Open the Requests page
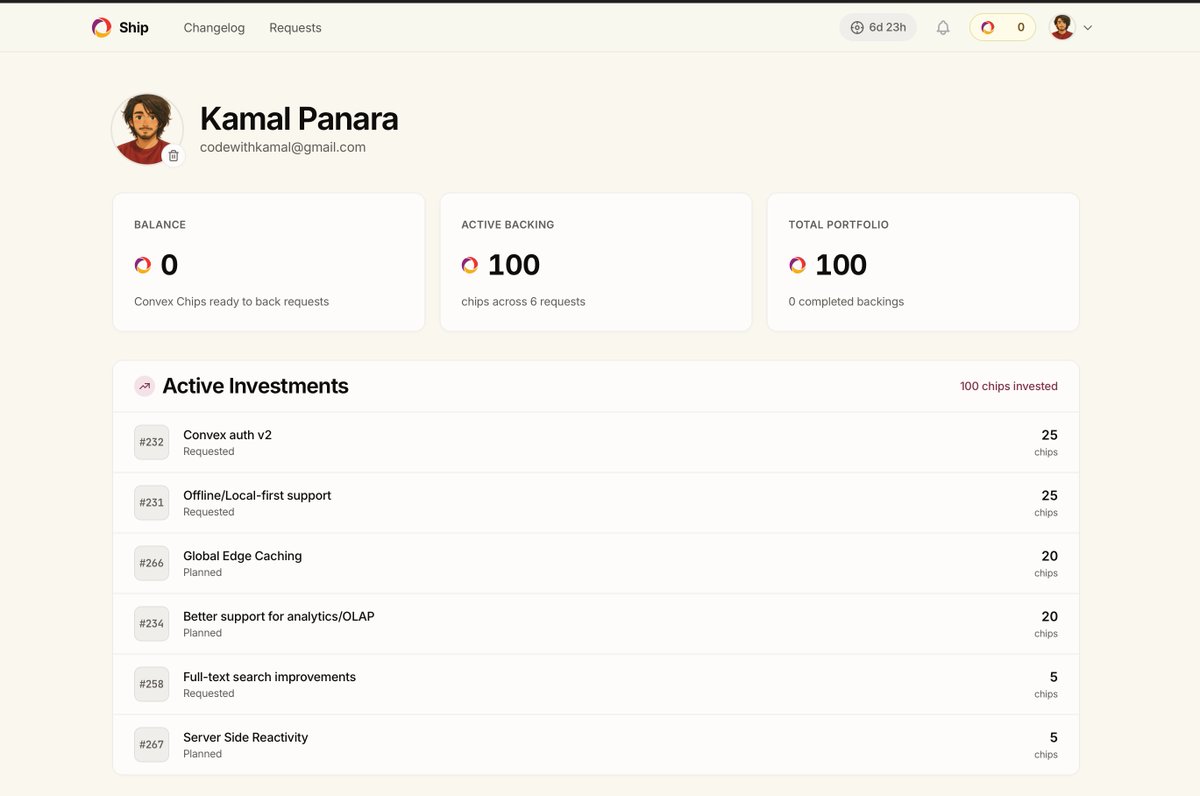1200x796 pixels. coord(295,28)
